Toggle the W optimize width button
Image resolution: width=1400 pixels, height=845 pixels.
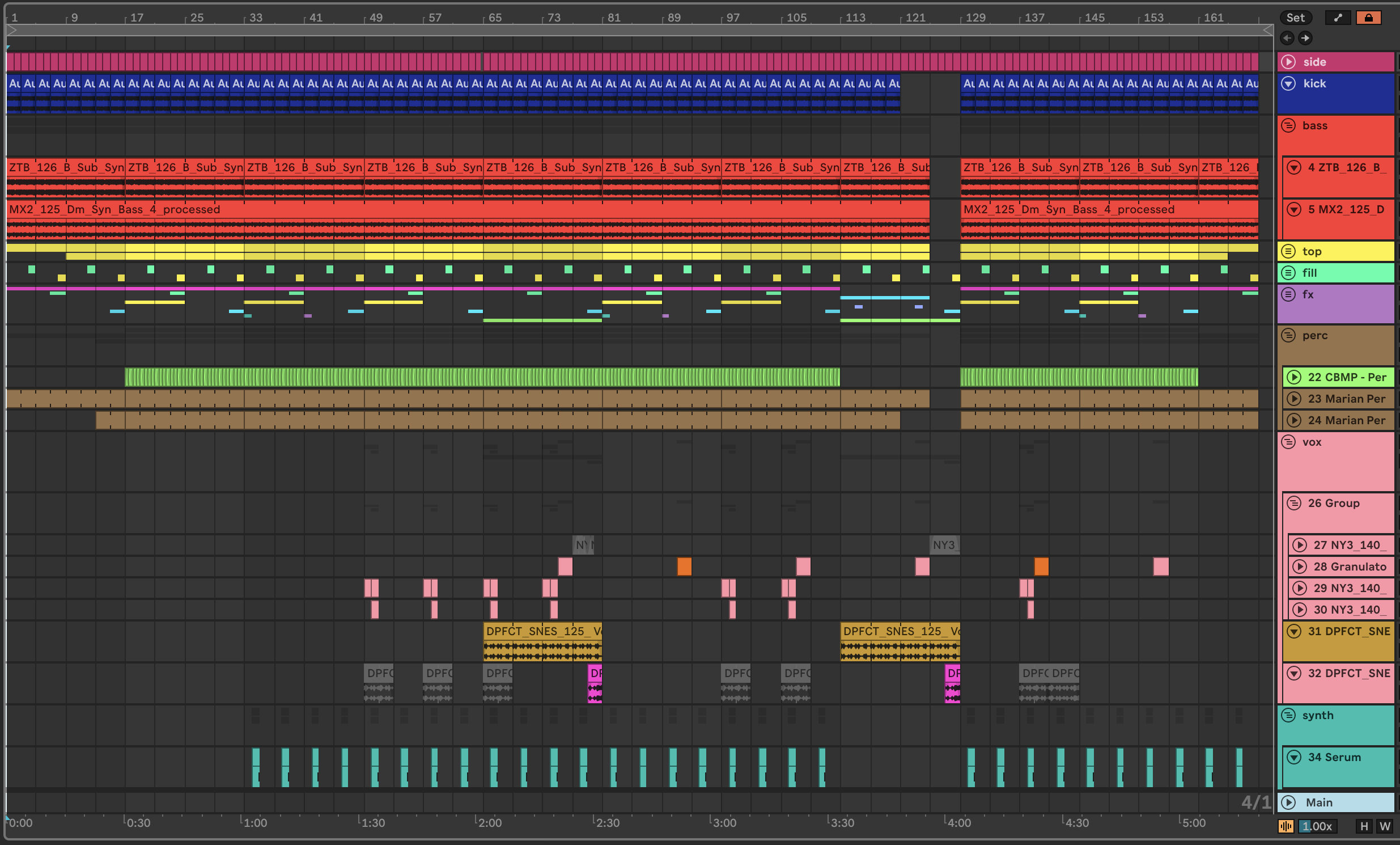pos(1385,826)
